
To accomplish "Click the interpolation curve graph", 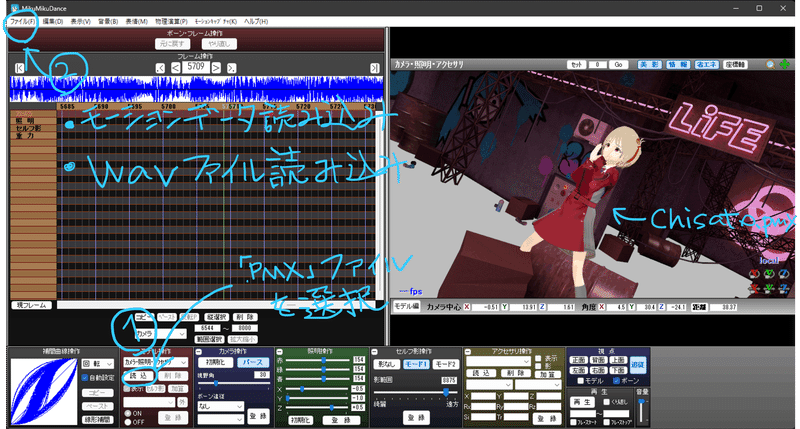I will [x=44, y=391].
